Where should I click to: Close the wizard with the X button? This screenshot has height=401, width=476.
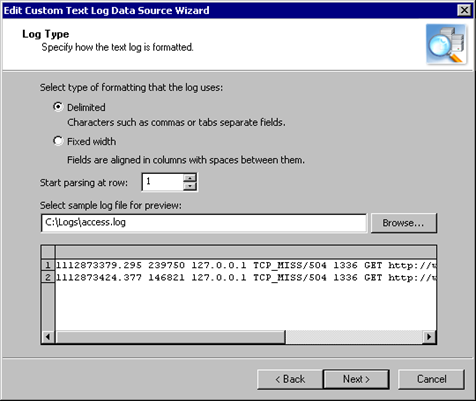pos(464,10)
